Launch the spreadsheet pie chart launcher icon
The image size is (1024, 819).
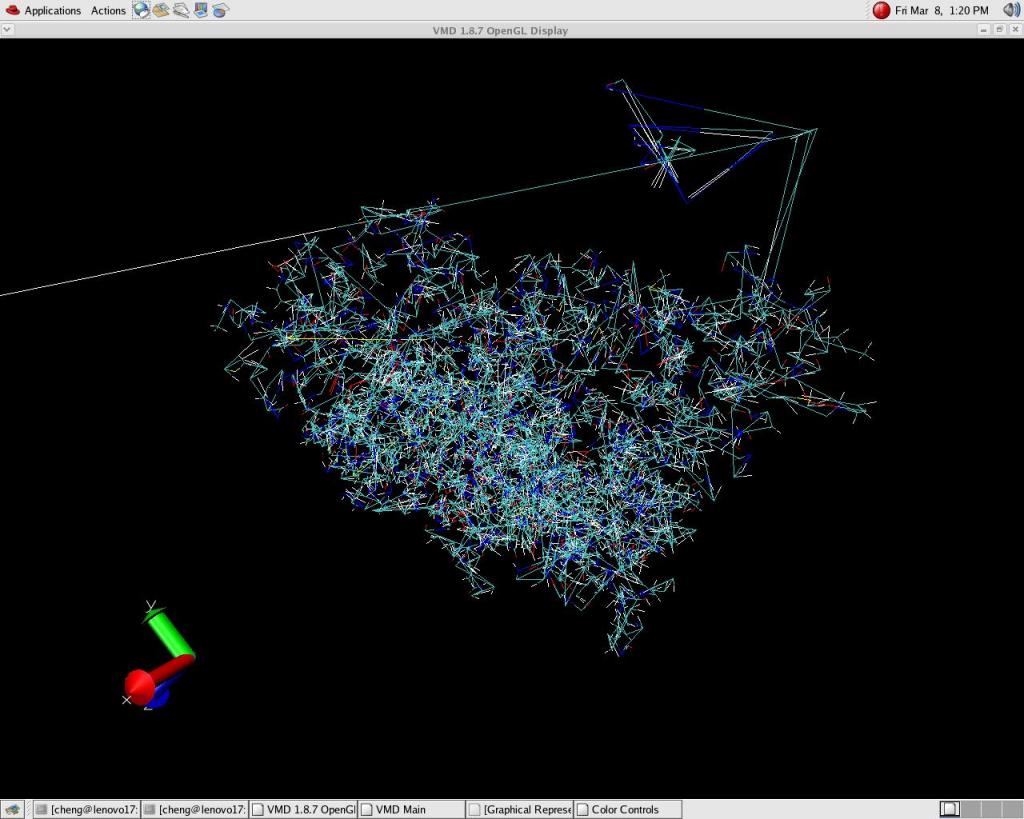click(x=220, y=10)
